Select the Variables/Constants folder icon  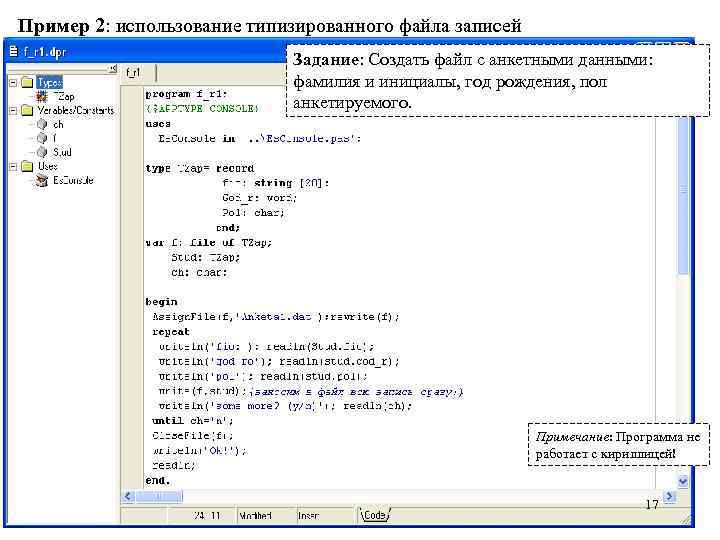28,111
